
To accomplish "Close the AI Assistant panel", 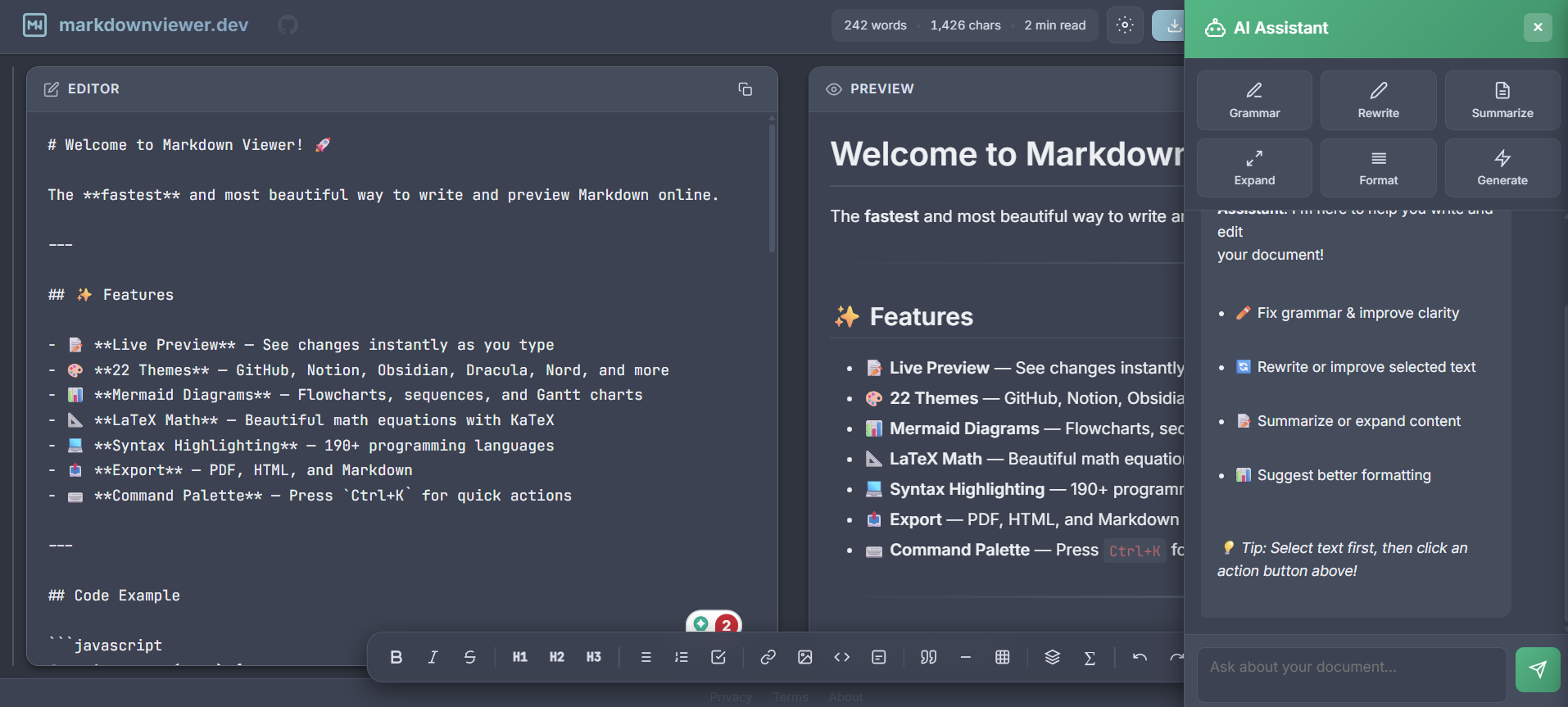I will point(1538,27).
